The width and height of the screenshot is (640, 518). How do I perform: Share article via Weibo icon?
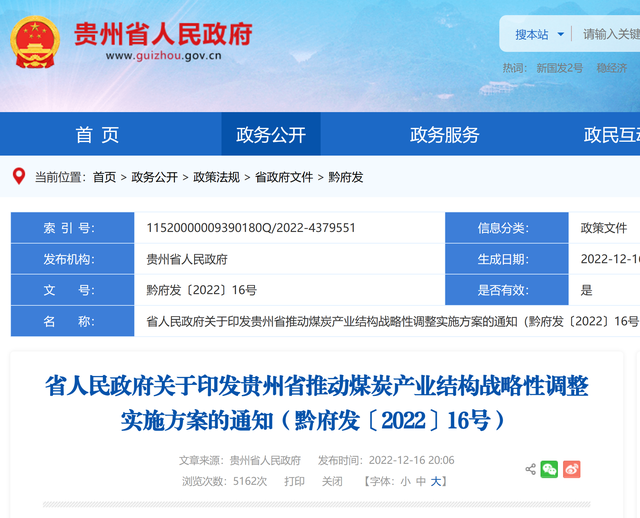click(x=571, y=469)
